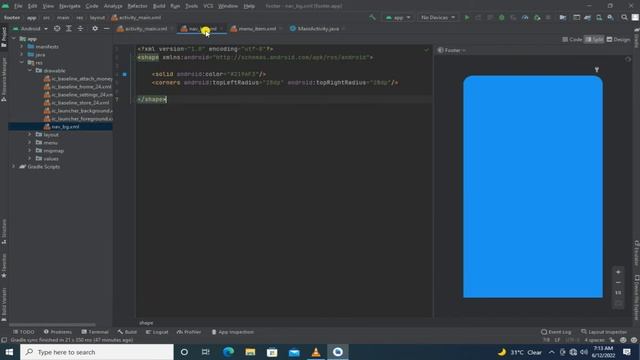Image resolution: width=640 pixels, height=360 pixels.
Task: Expand the layout folder
Action: (x=30, y=134)
